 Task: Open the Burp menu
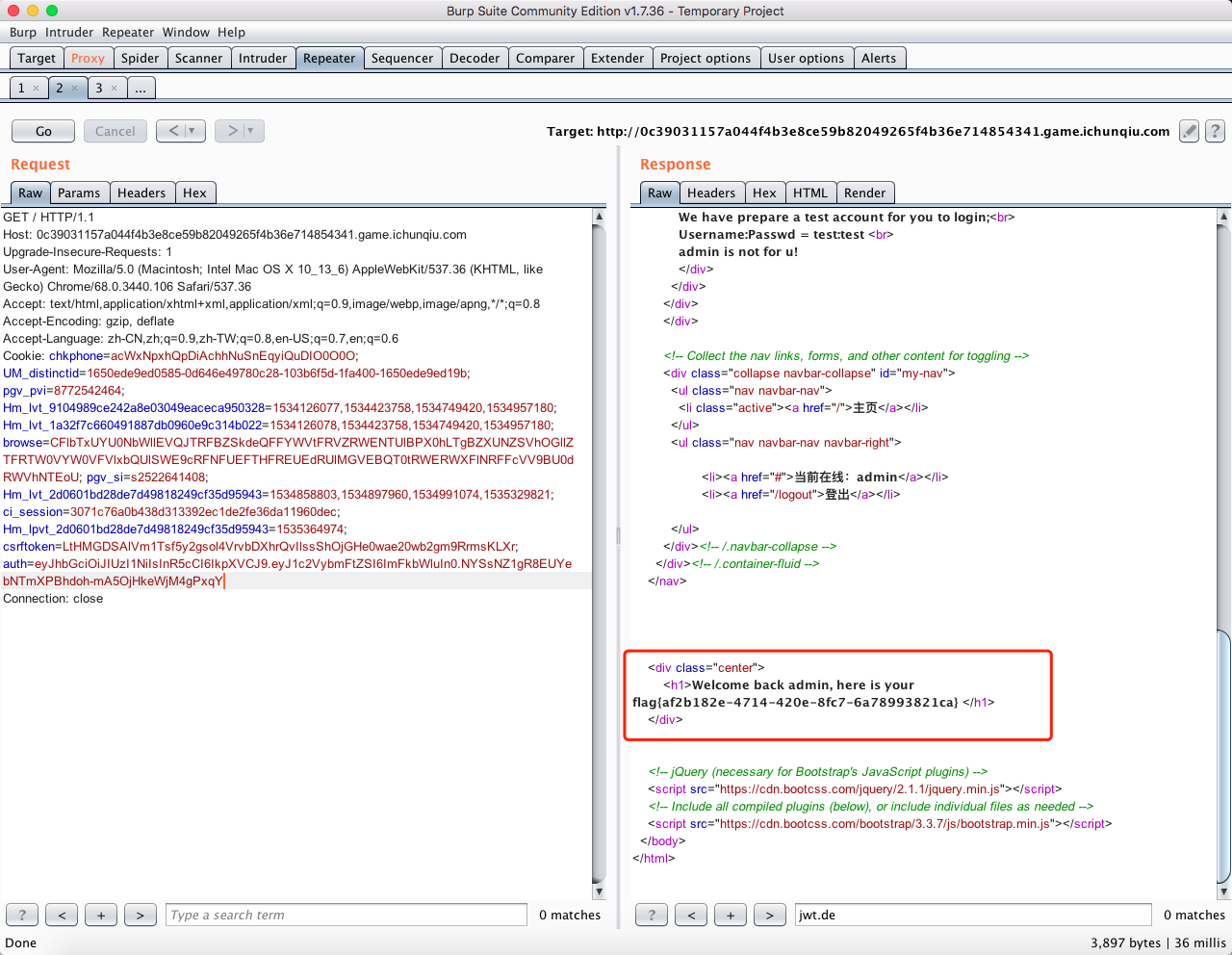(23, 32)
